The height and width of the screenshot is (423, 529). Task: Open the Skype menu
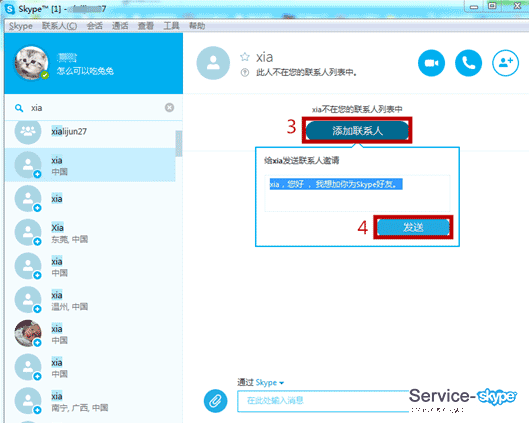click(x=21, y=26)
